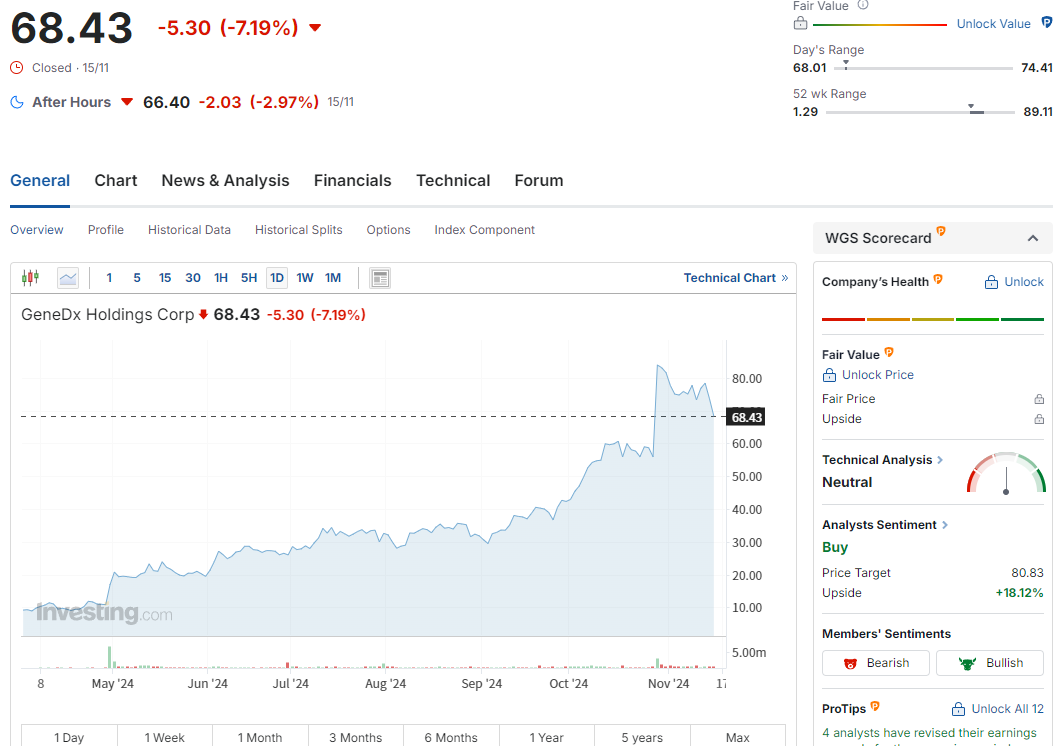Expand Technical Analysis via its chevron
1062x746 pixels.
click(x=940, y=460)
